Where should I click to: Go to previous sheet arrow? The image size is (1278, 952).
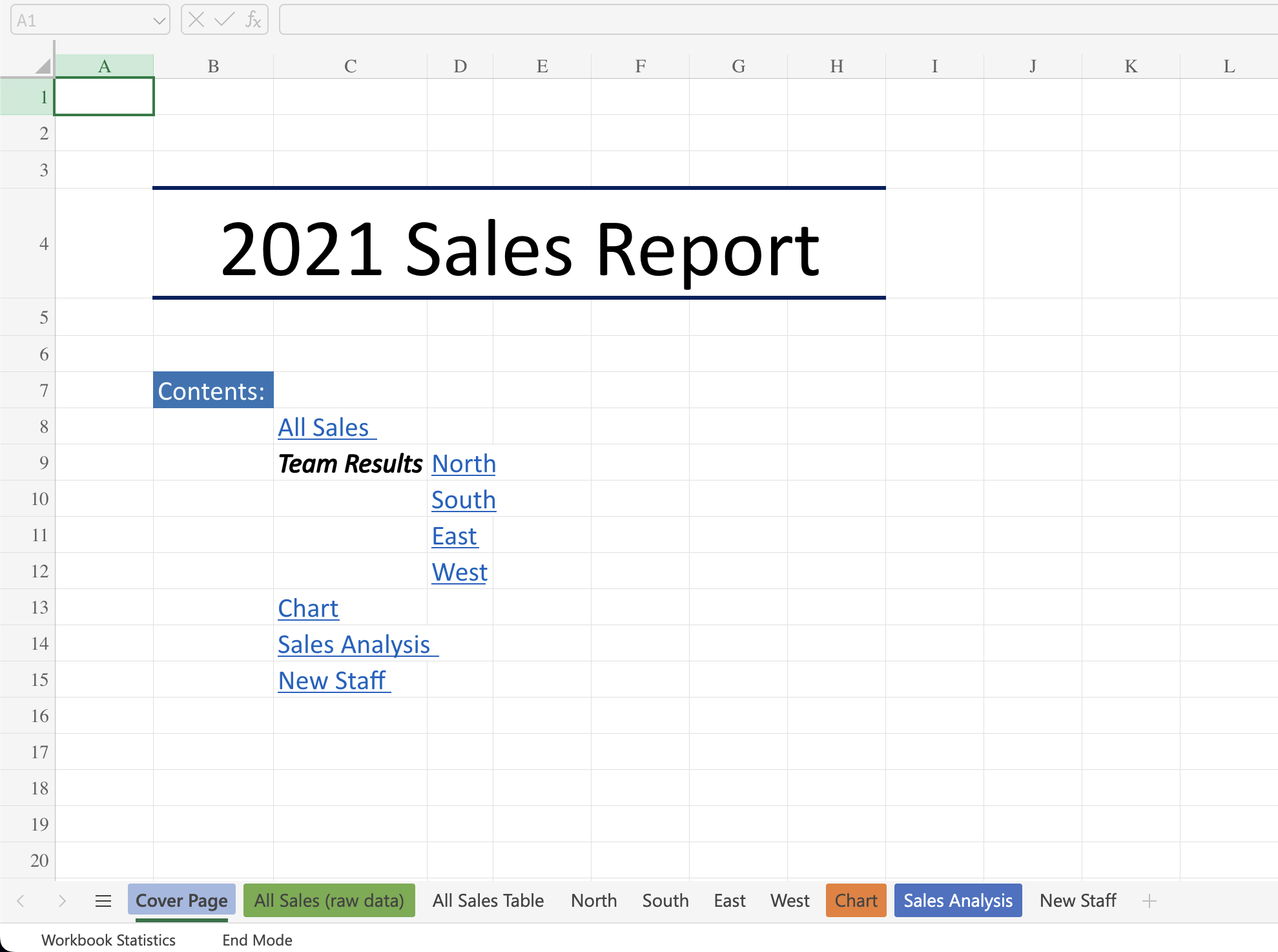point(21,901)
